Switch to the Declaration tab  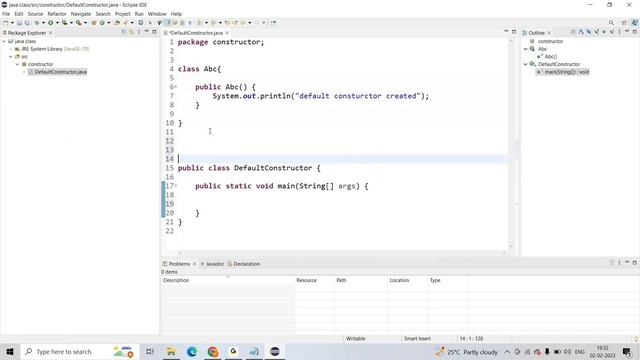pos(244,264)
